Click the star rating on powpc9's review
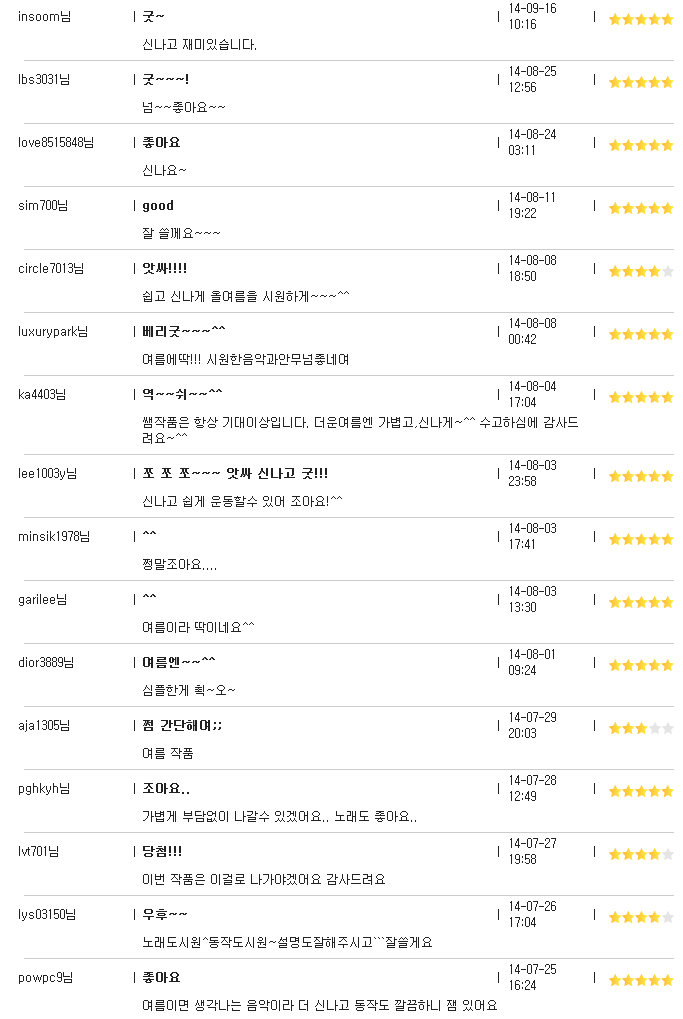This screenshot has height=1019, width=683. [x=641, y=981]
